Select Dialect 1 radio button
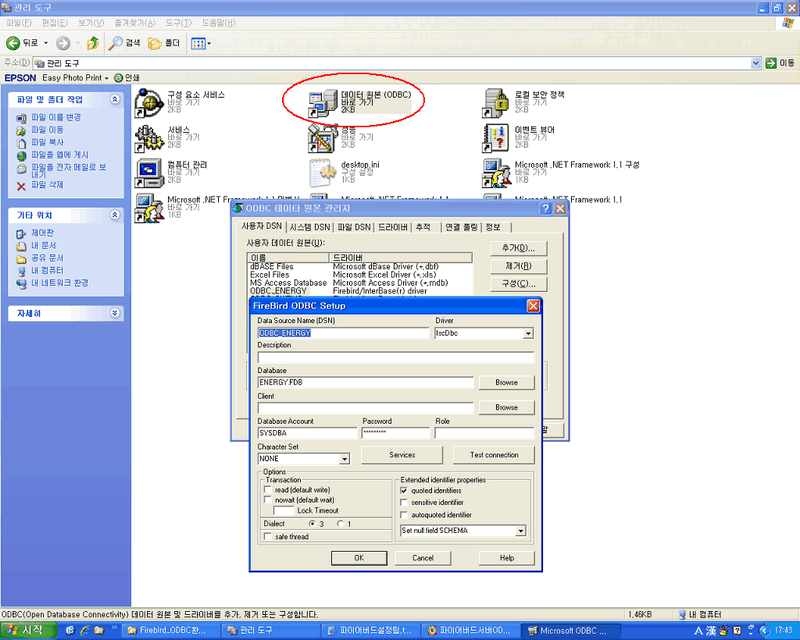800x640 pixels. [x=340, y=524]
